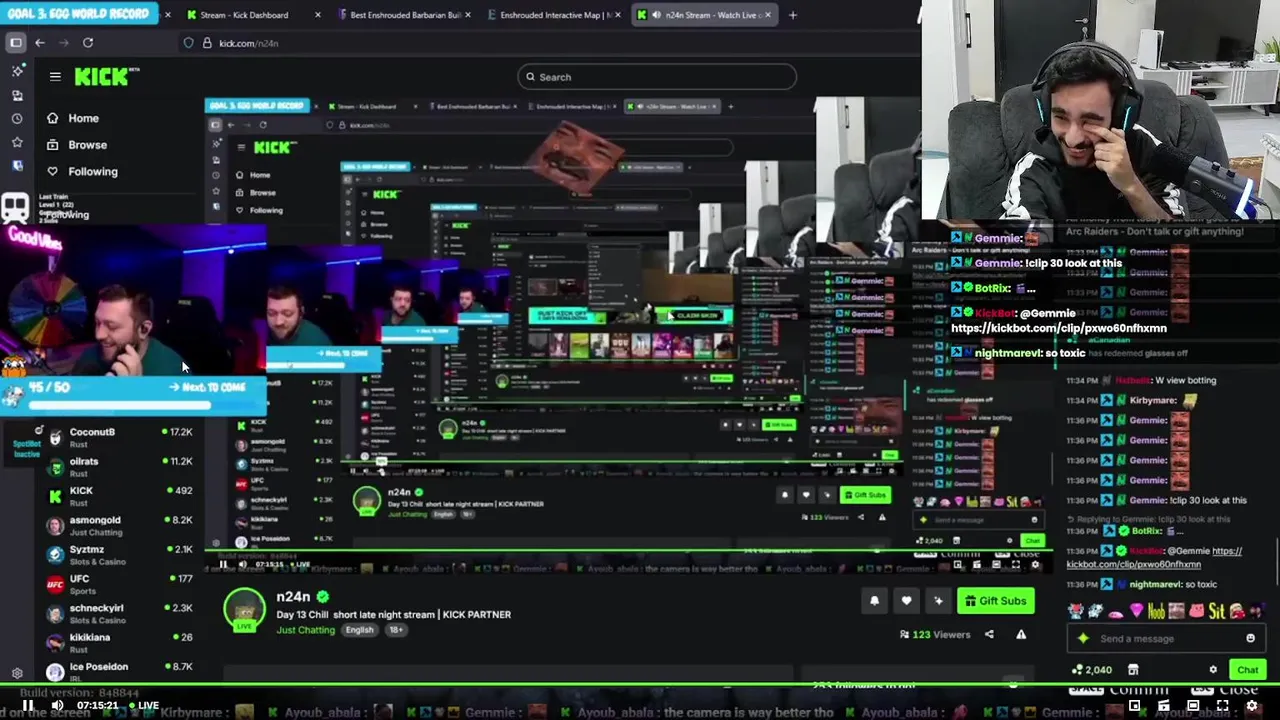Go back in the browser
The image size is (1280, 720).
(x=40, y=43)
